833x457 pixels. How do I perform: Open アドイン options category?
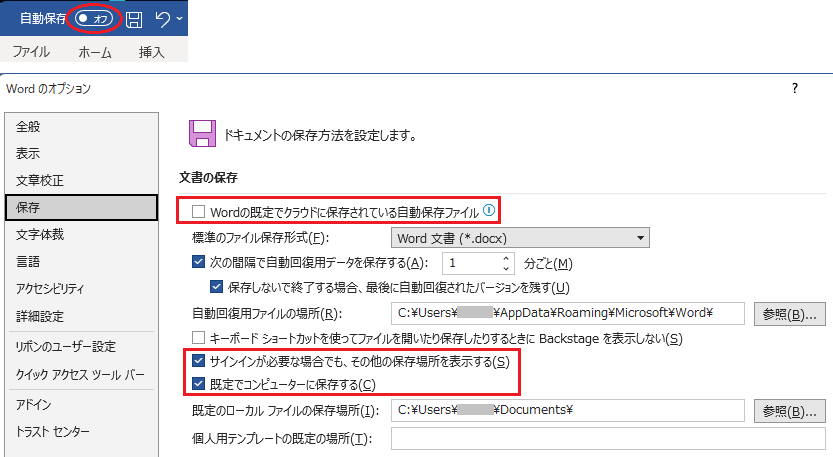pos(81,404)
